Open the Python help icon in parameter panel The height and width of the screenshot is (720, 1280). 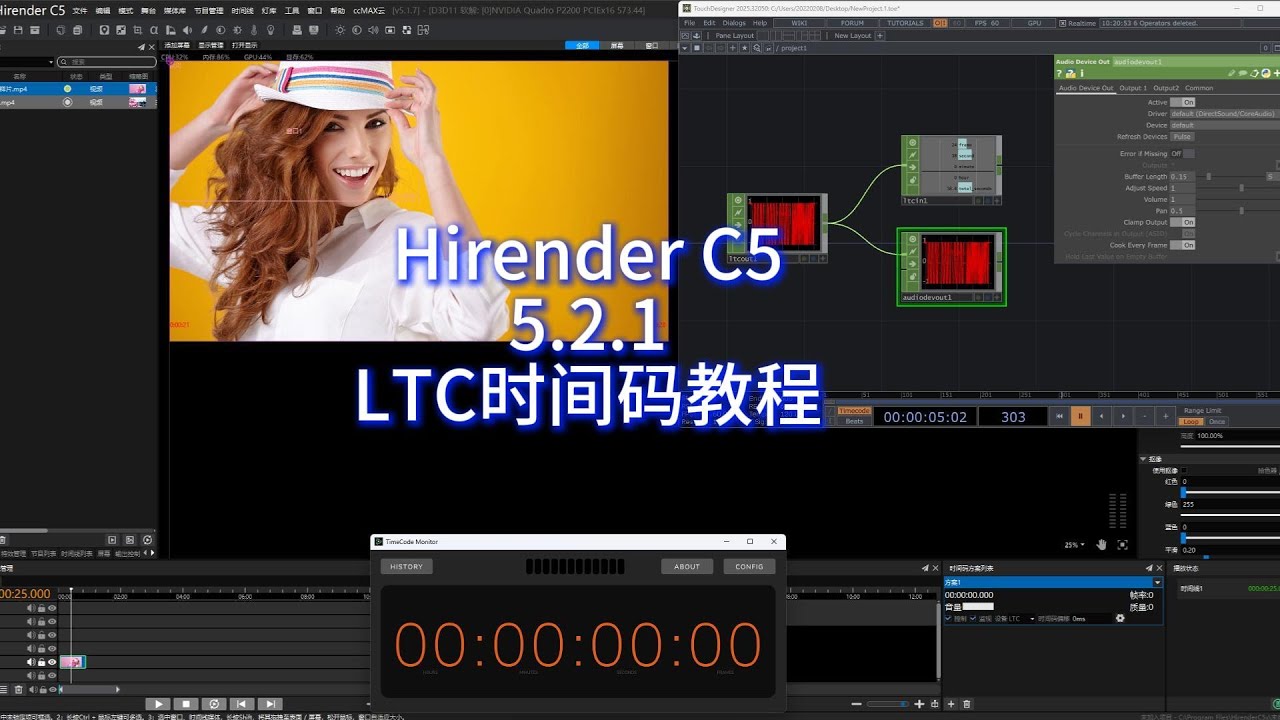pyautogui.click(x=1071, y=73)
